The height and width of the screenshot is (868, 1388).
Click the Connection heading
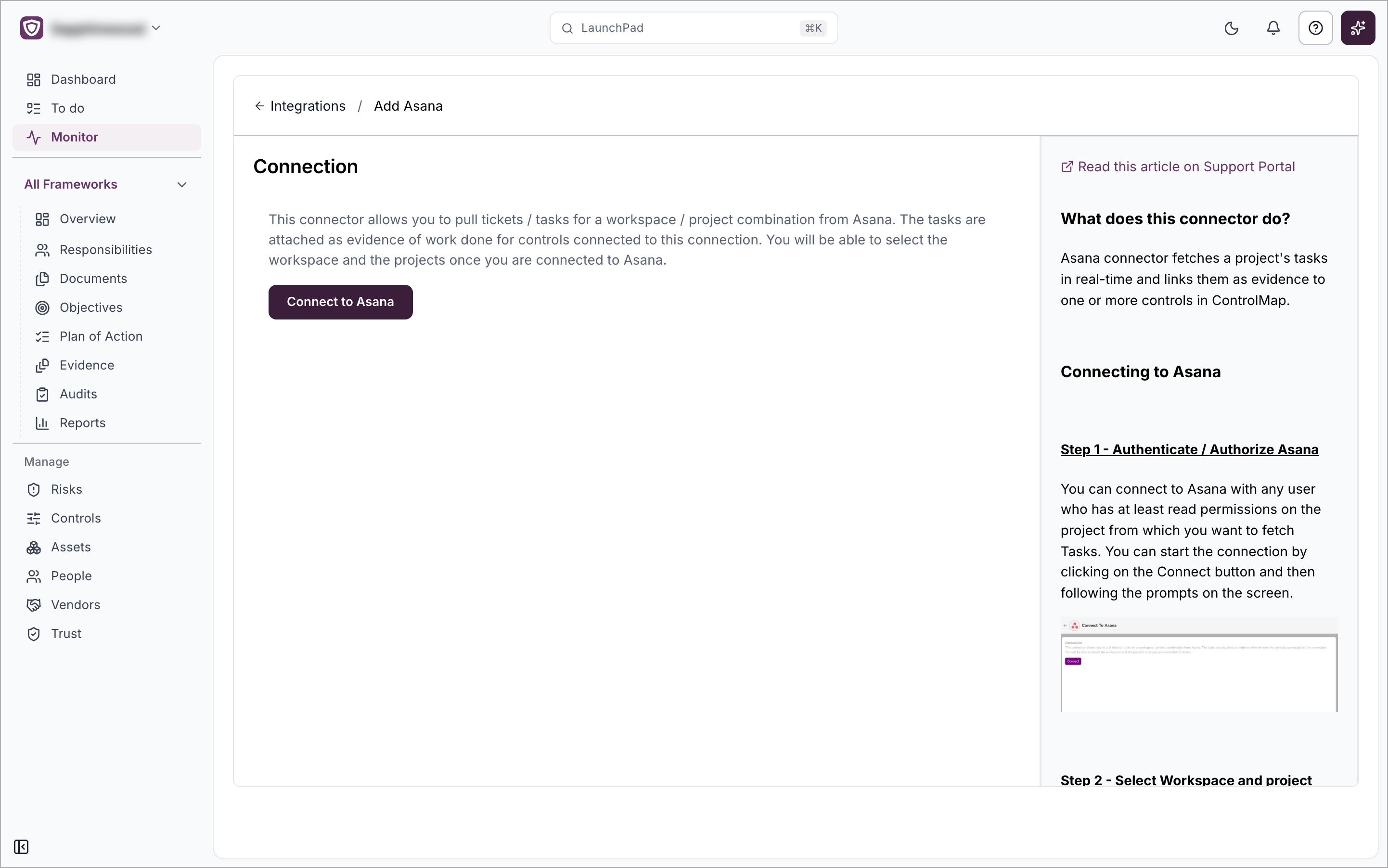(306, 166)
